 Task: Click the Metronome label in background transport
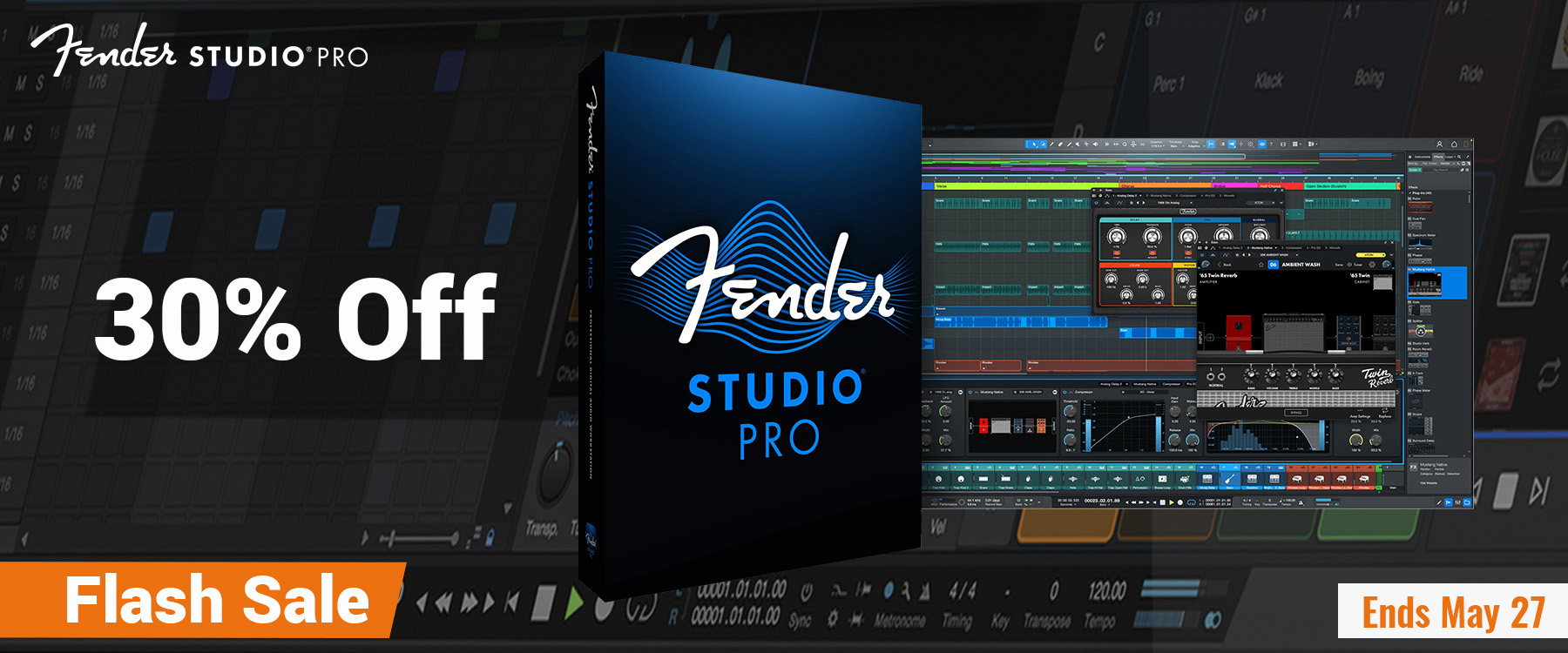click(x=900, y=621)
